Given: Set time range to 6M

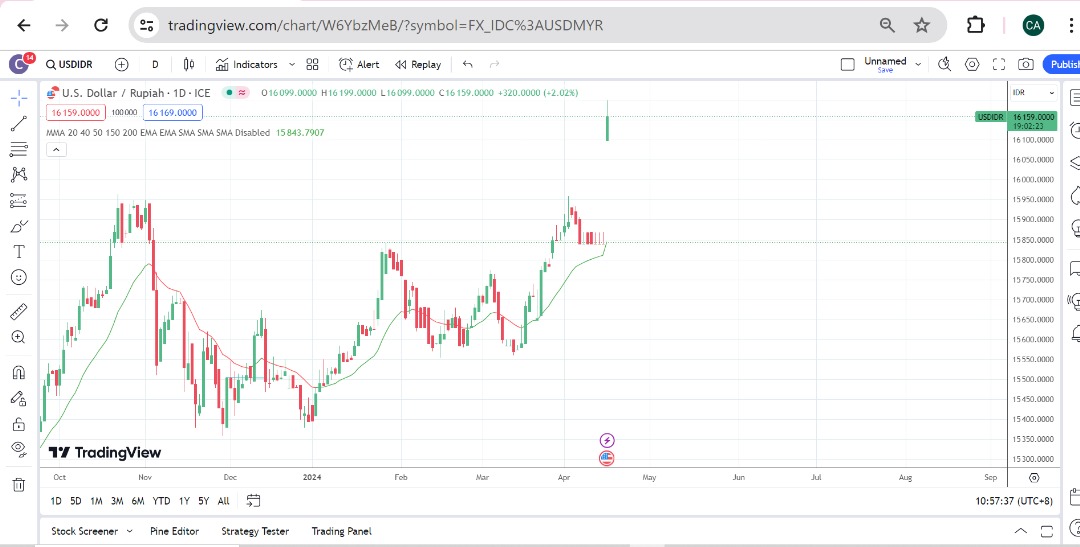Looking at the screenshot, I should coord(138,501).
